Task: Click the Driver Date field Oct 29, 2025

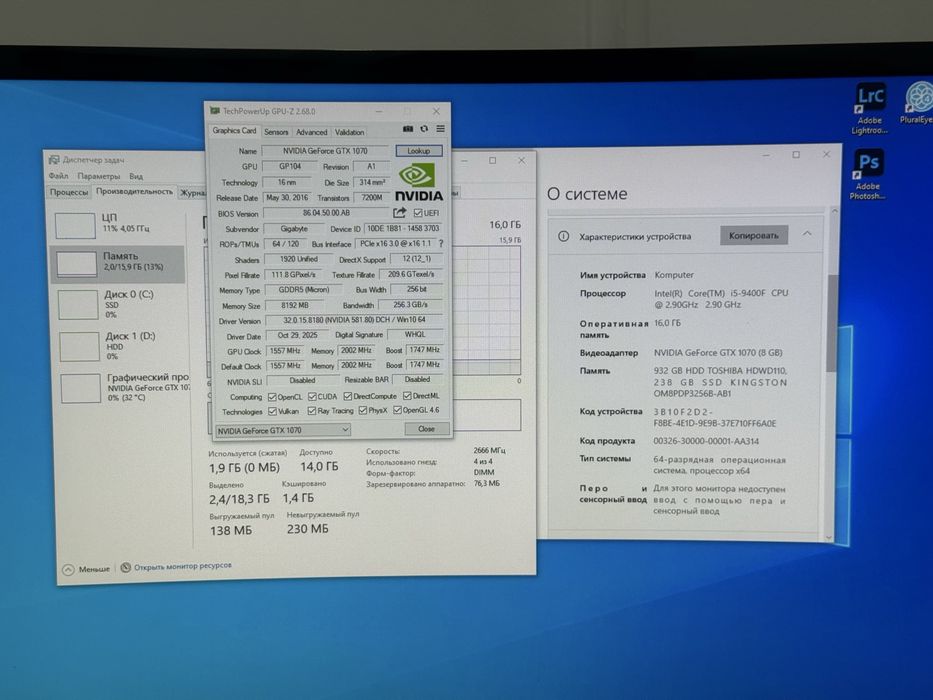Action: [297, 336]
